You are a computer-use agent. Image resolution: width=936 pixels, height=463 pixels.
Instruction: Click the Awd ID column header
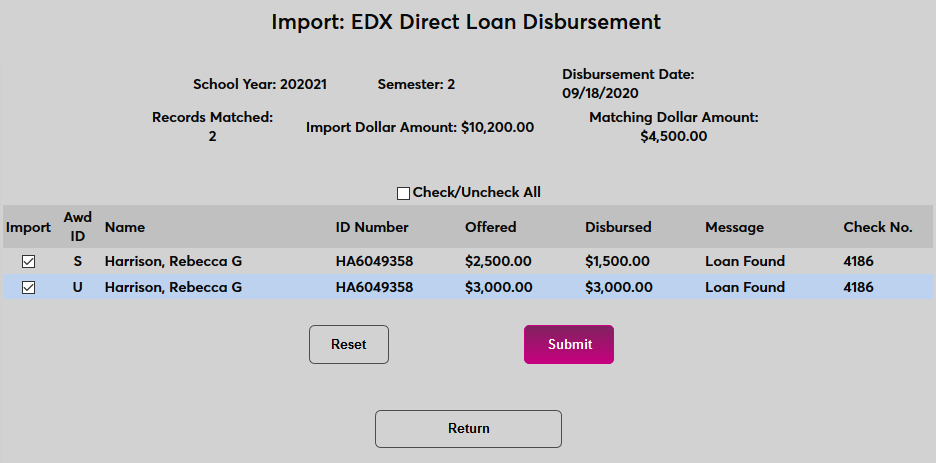click(x=77, y=226)
